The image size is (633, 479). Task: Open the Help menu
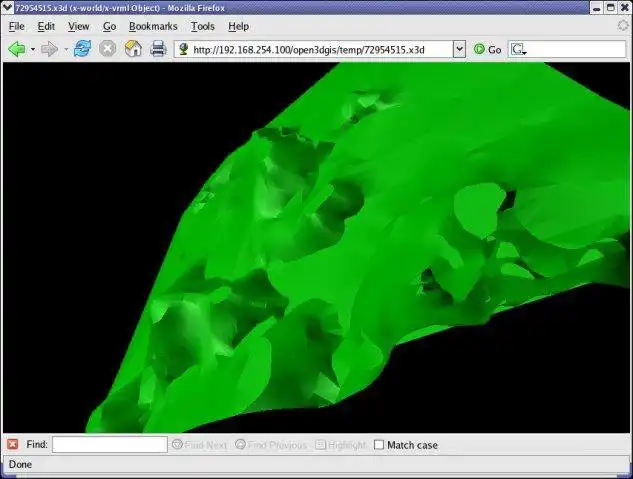(238, 26)
